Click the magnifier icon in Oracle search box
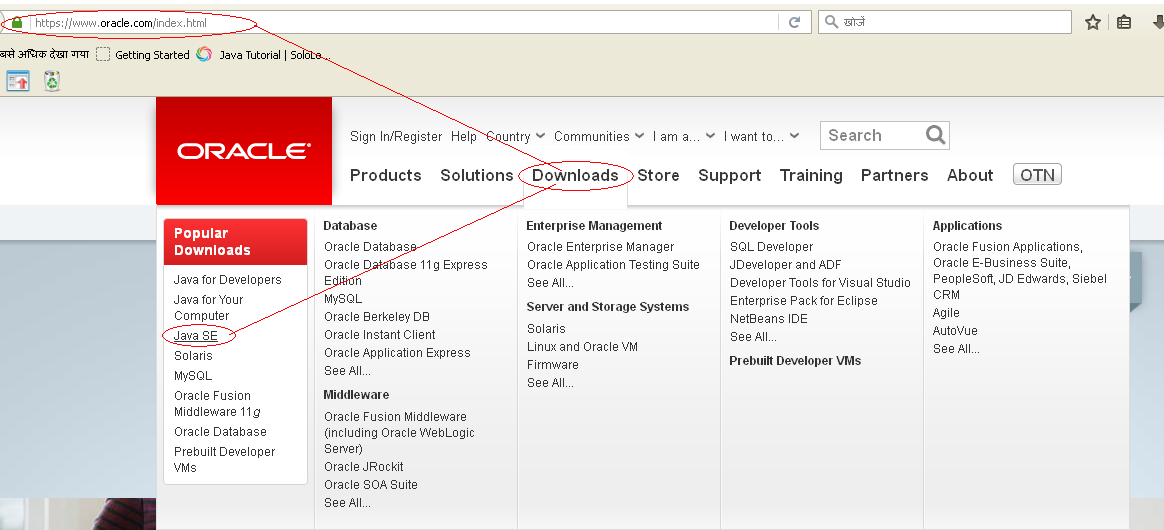Screen dimensions: 1164x530 [935, 135]
